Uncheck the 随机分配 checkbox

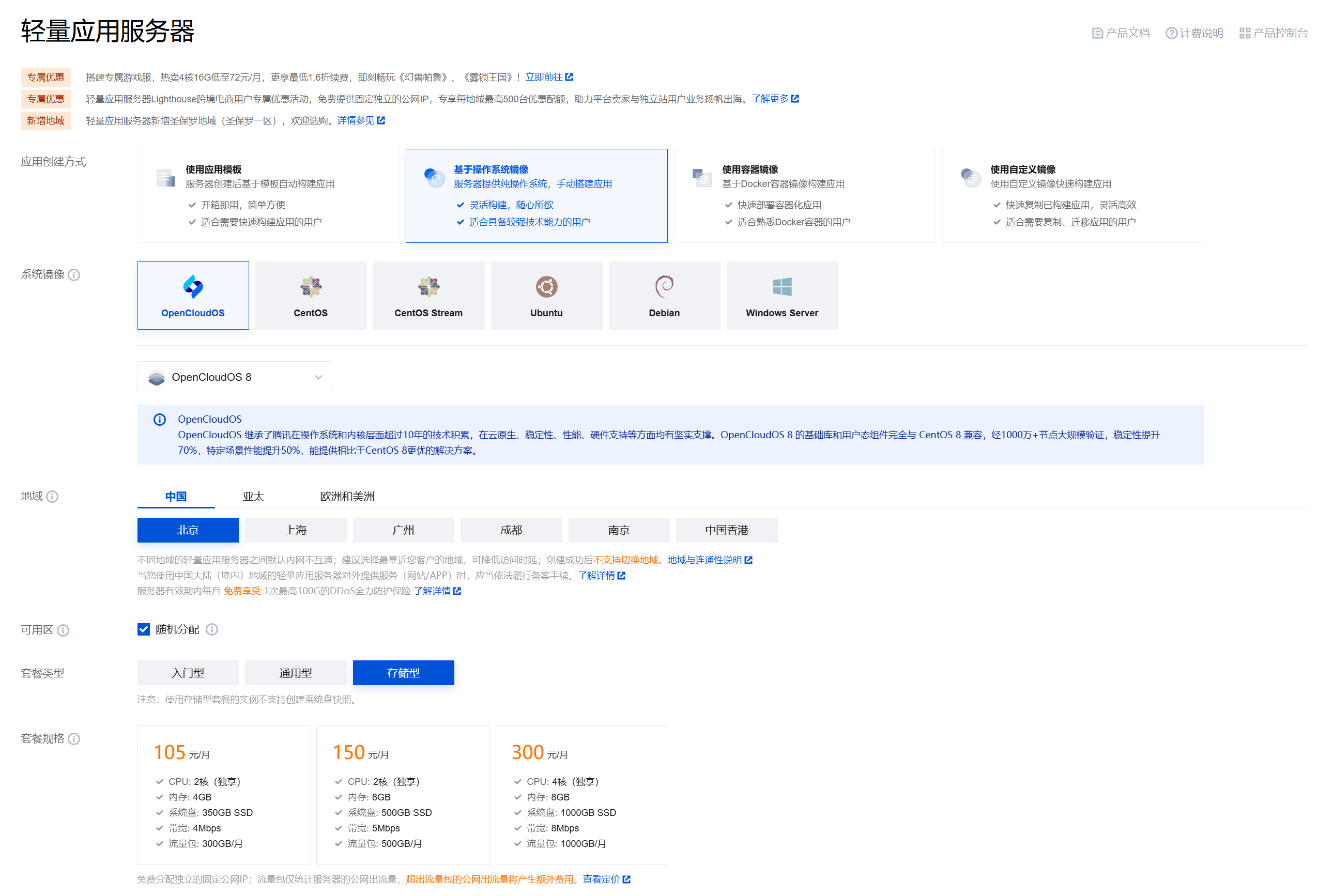(x=144, y=630)
